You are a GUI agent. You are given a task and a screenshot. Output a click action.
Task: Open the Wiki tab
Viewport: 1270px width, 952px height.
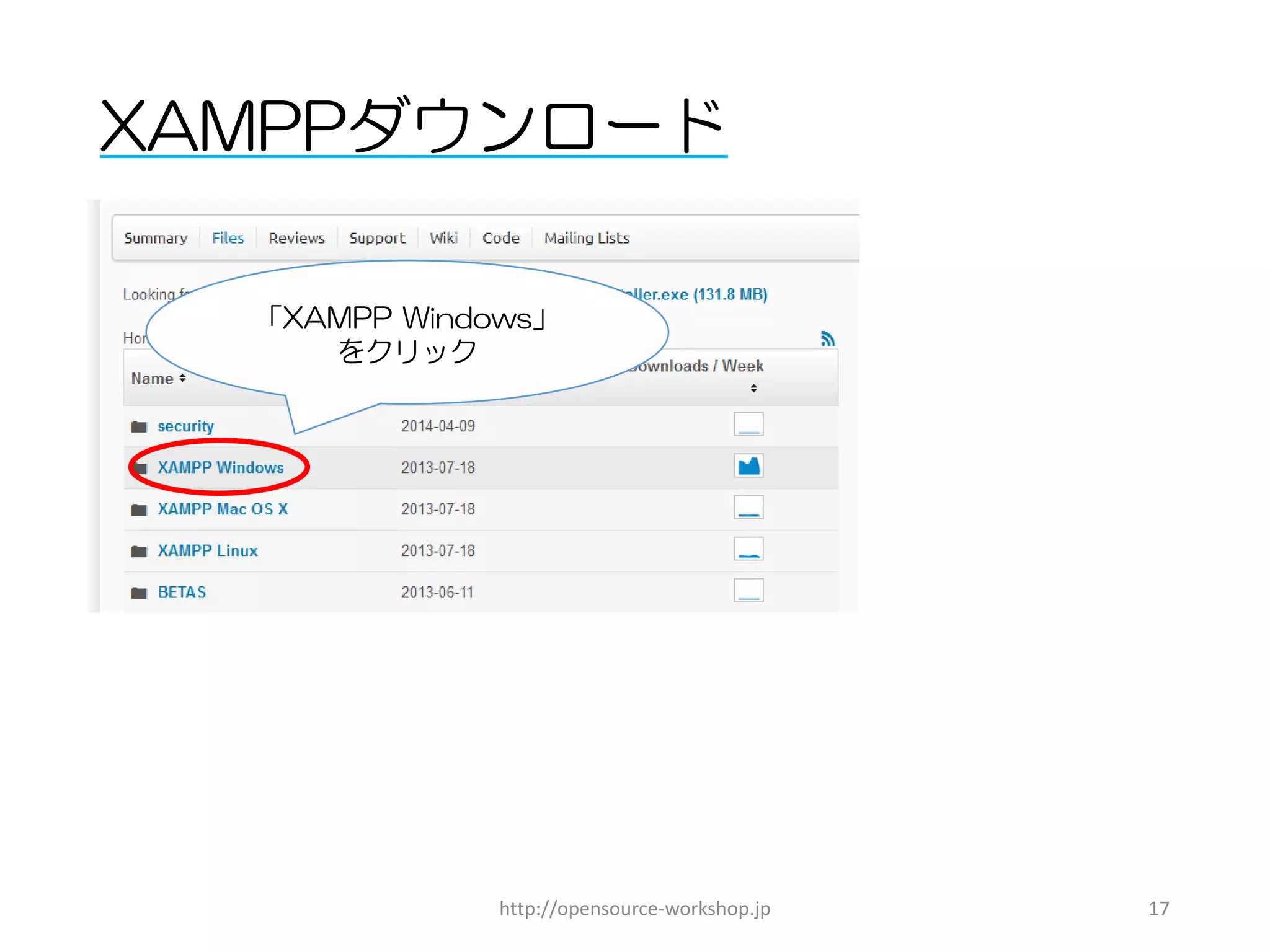point(443,238)
